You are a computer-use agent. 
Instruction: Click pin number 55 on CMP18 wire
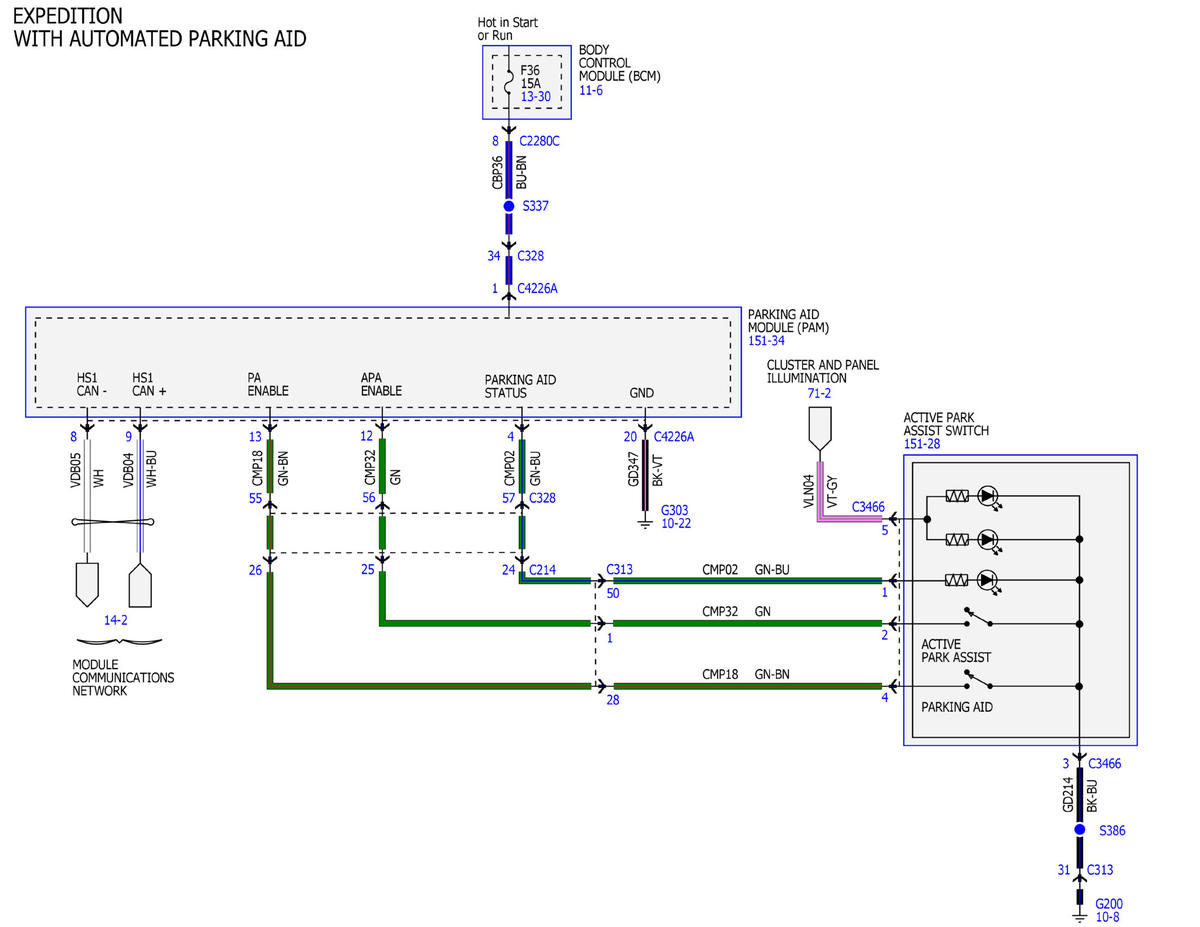(256, 497)
